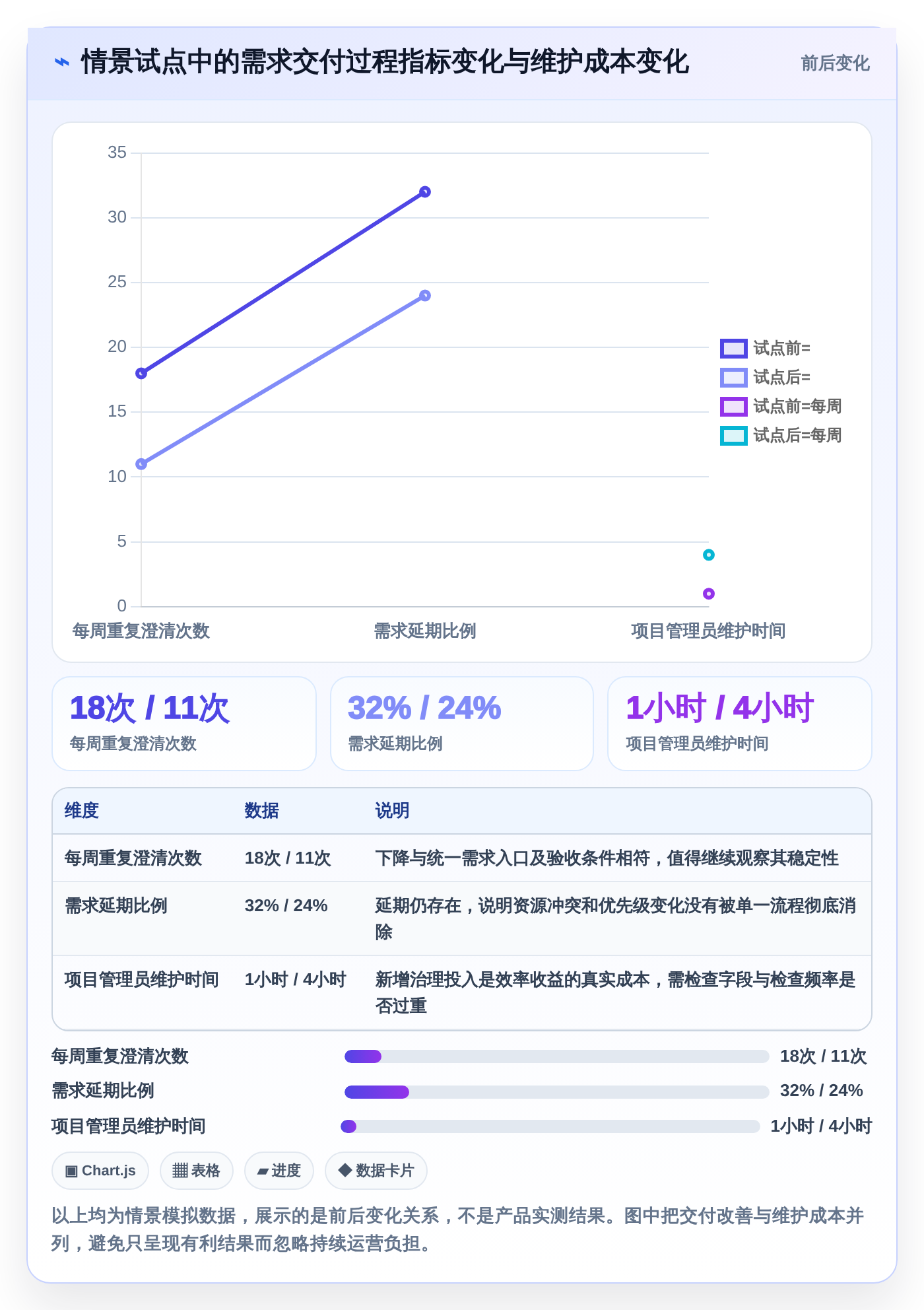Image resolution: width=924 pixels, height=1310 pixels.
Task: Toggle the 试点前=每周 legend entry
Action: (781, 406)
